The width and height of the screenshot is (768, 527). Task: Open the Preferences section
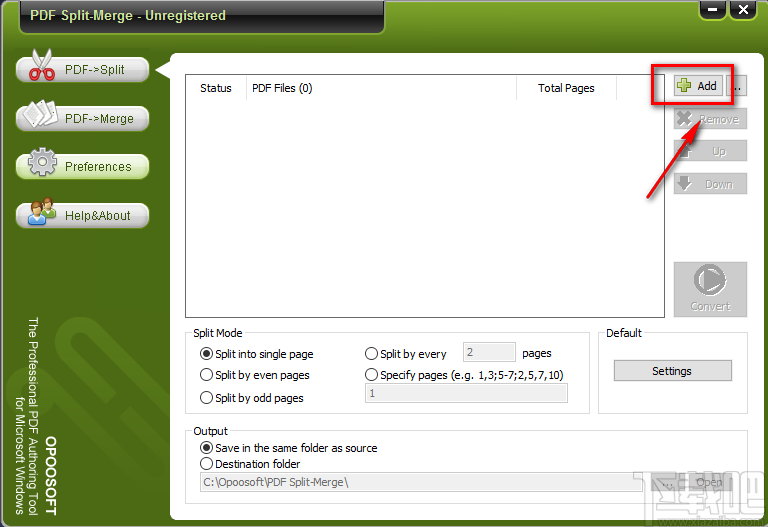(82, 167)
